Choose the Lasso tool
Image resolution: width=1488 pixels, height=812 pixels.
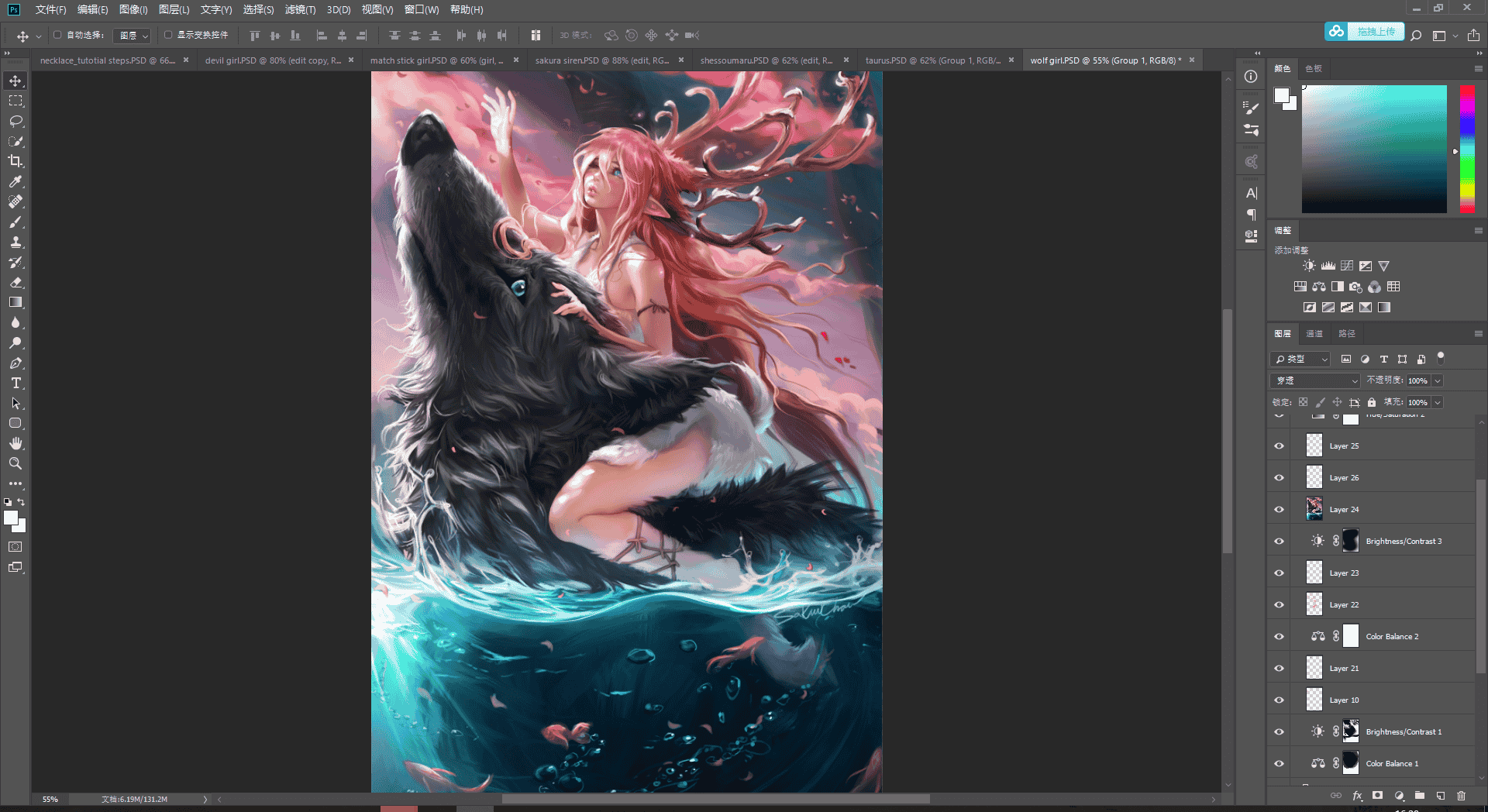click(15, 121)
